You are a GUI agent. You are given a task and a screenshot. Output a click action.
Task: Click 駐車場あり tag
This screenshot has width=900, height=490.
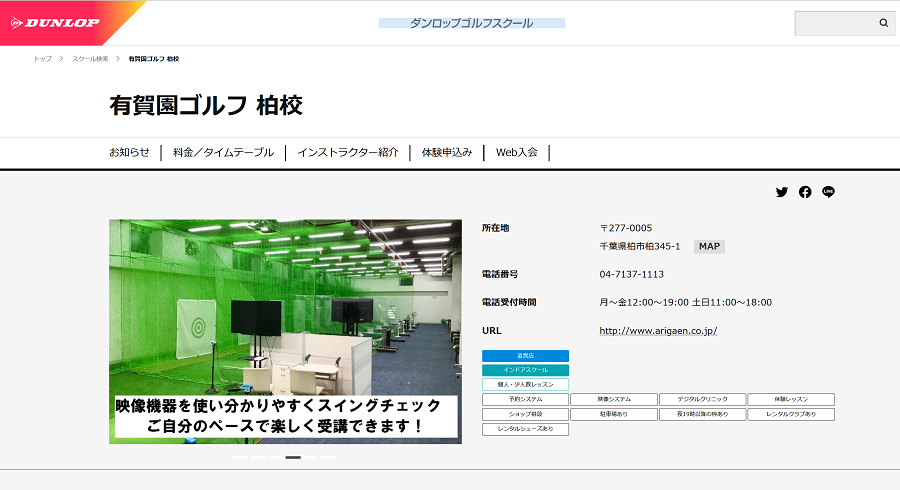tap(614, 414)
